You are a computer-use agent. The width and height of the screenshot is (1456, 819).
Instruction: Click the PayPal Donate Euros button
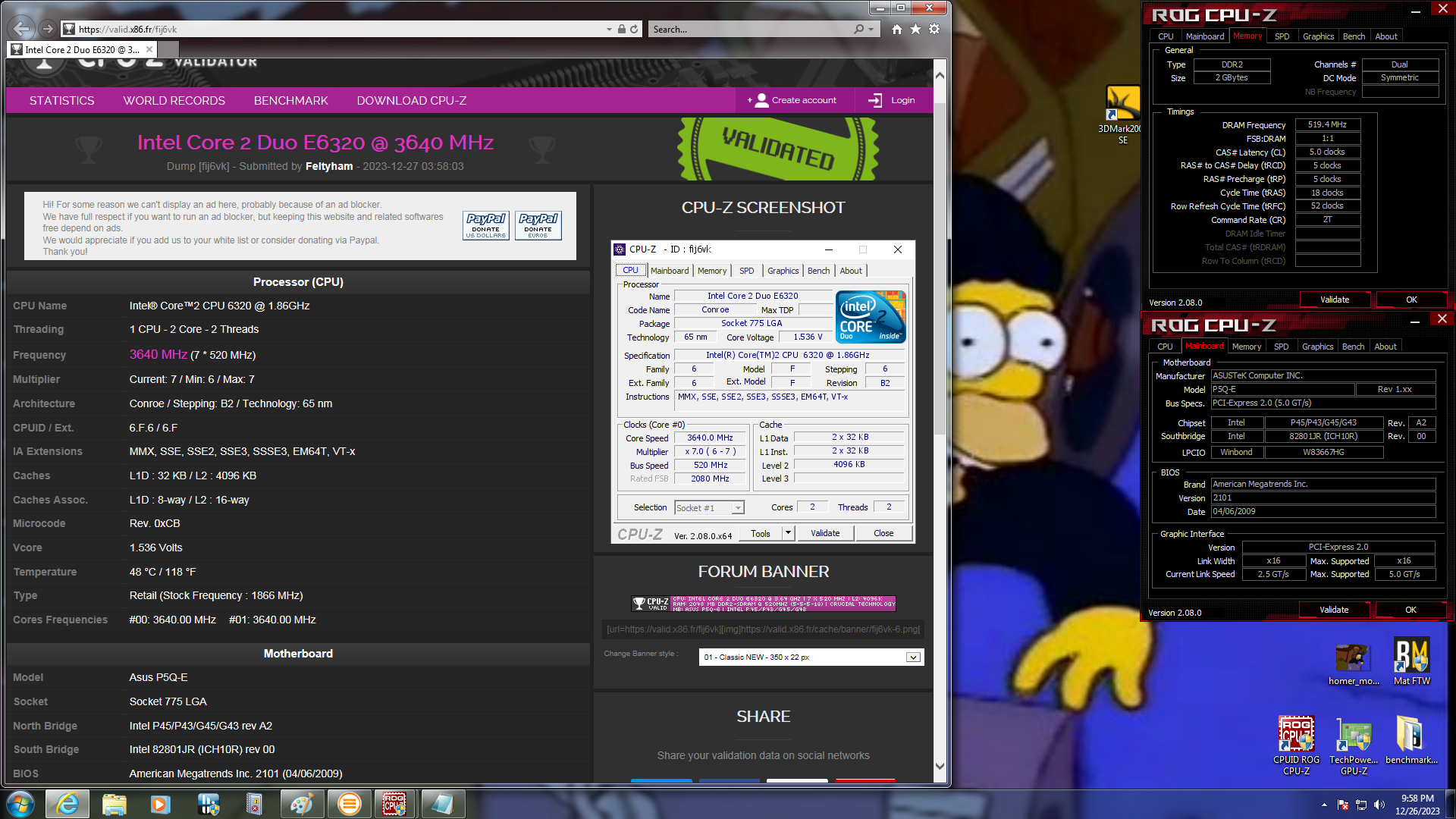[x=538, y=225]
